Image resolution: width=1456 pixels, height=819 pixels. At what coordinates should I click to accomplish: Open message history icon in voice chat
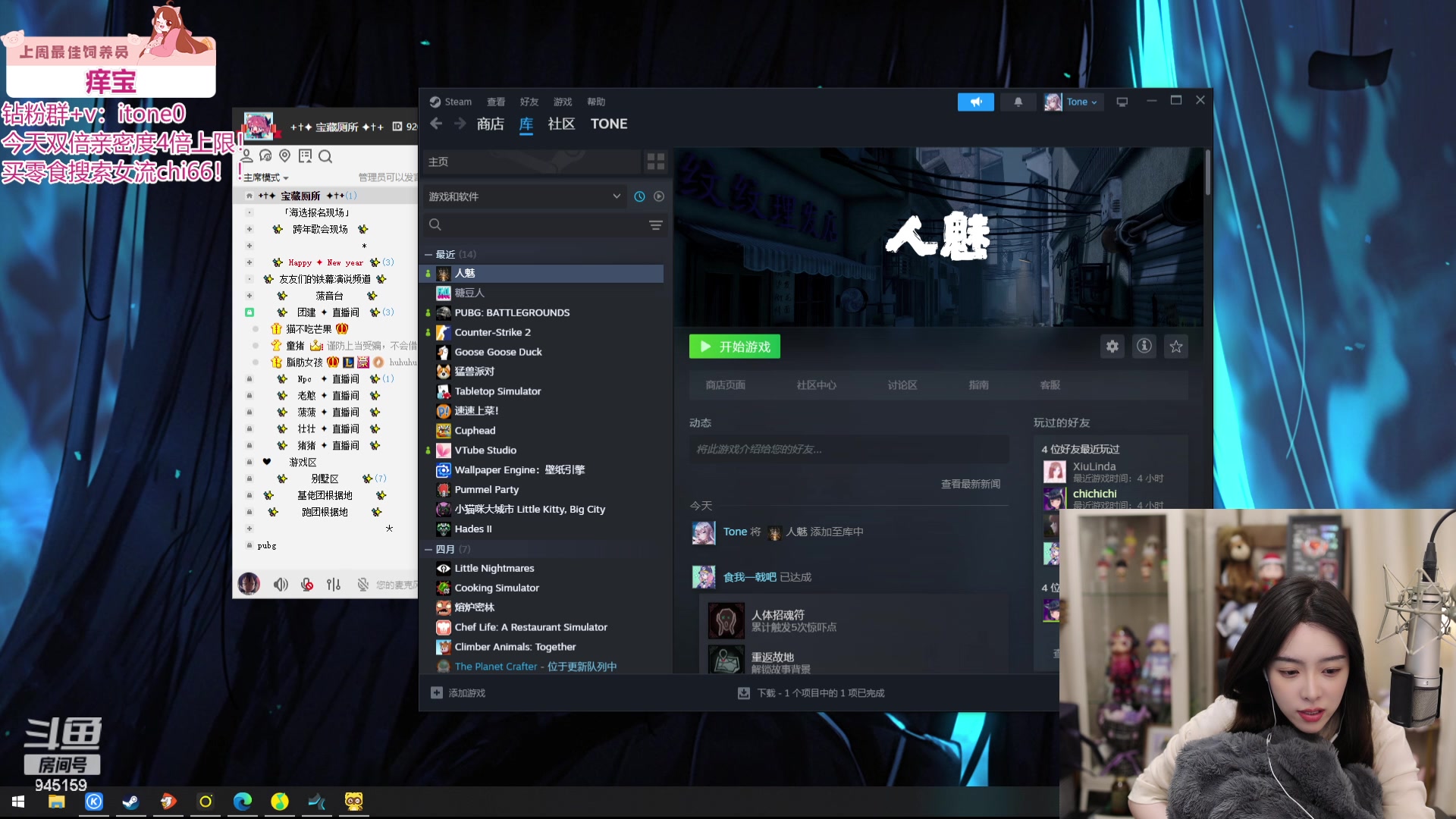coord(305,156)
